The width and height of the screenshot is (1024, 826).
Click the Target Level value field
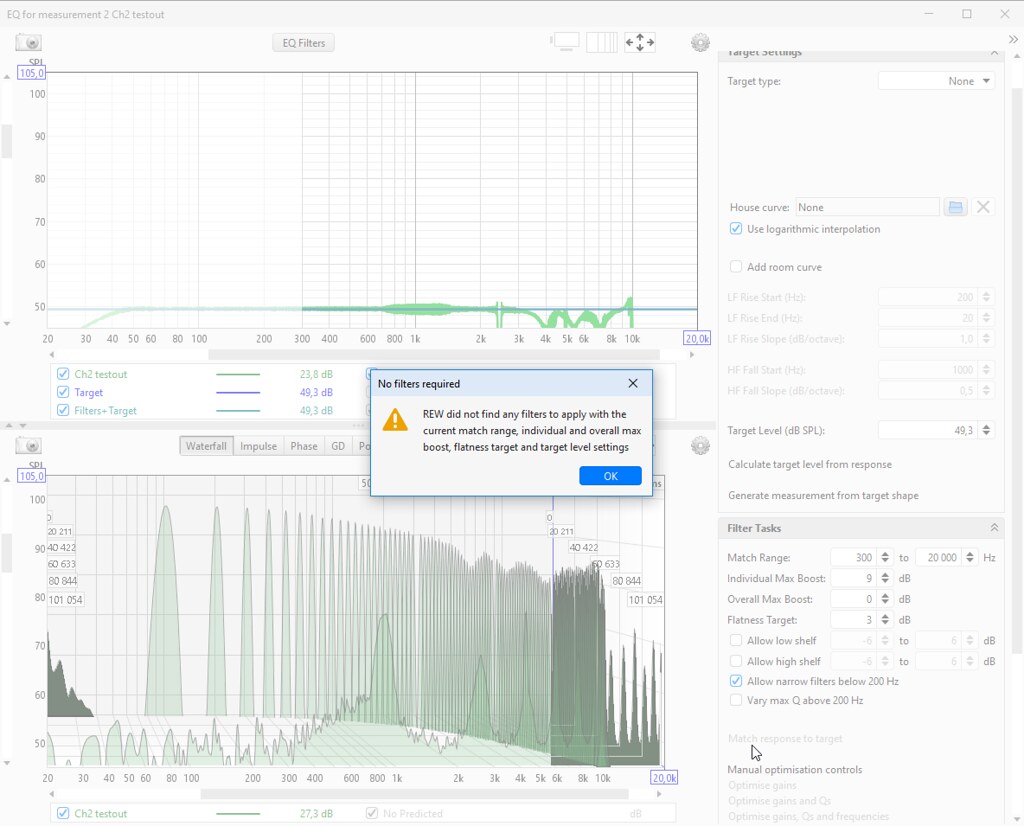[928, 430]
